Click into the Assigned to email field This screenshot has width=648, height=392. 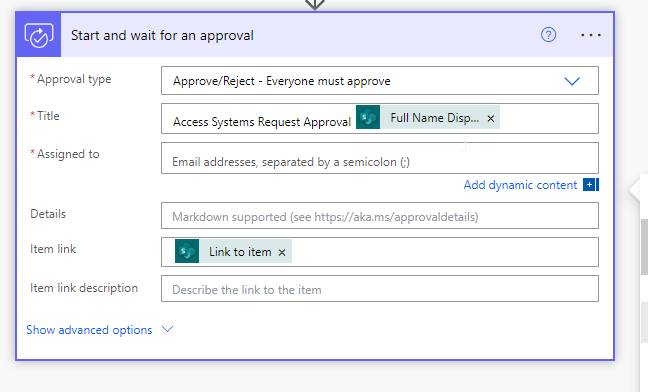click(x=379, y=158)
